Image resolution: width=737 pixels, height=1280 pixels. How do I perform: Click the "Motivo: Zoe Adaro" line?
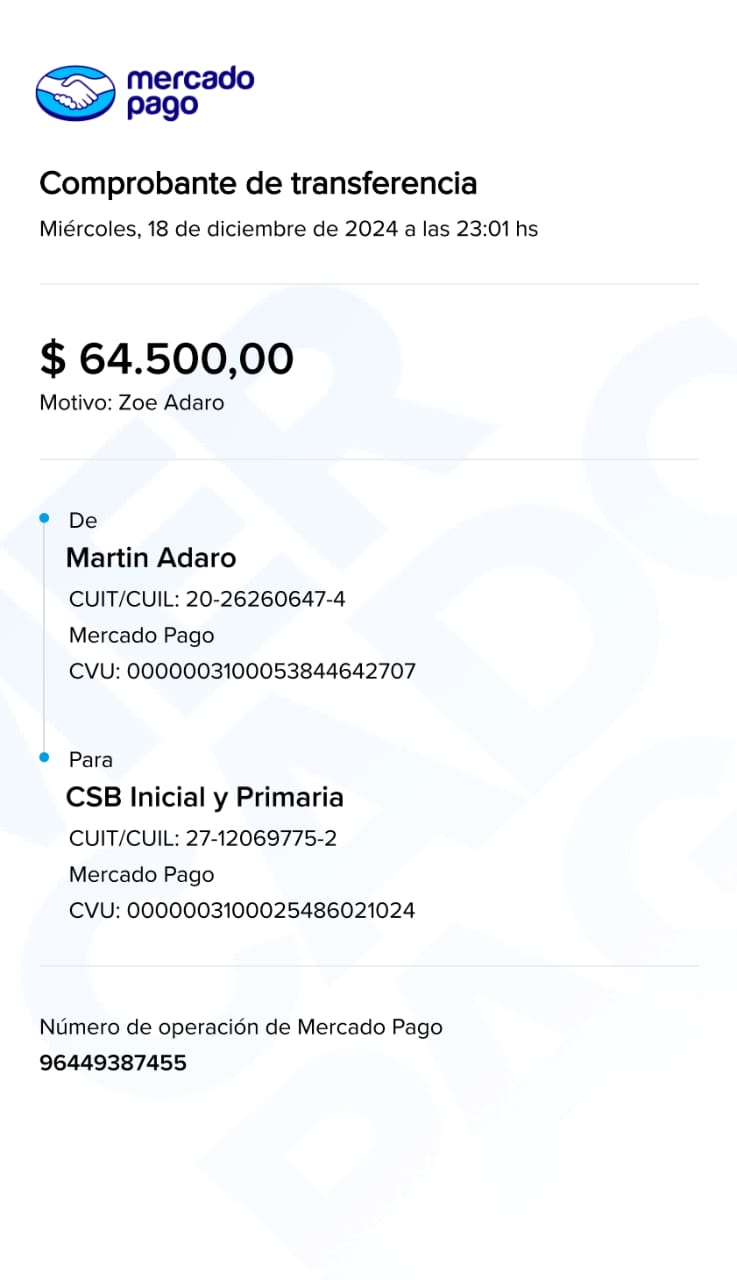click(x=131, y=403)
